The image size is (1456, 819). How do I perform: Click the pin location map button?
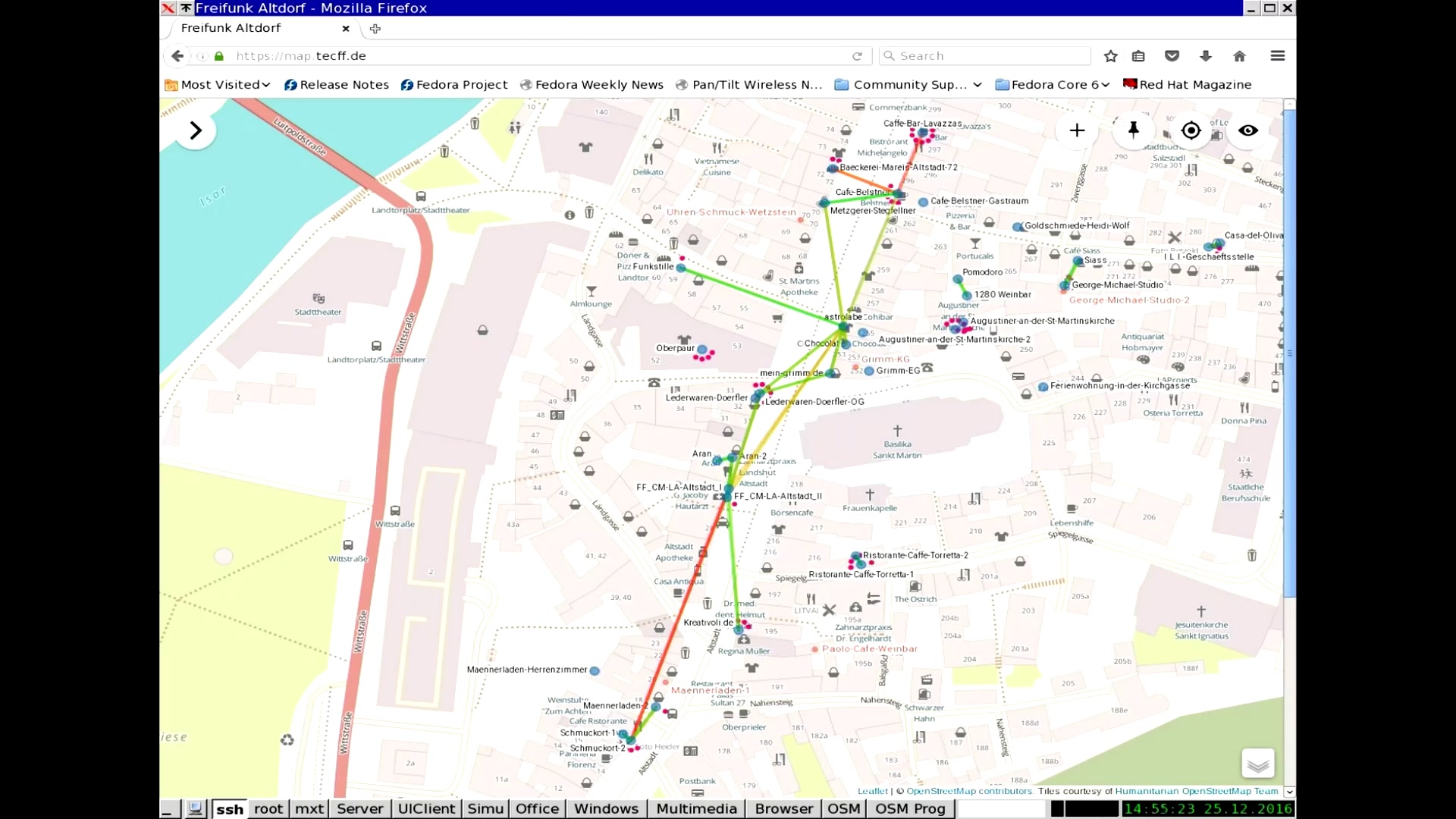pyautogui.click(x=1134, y=130)
